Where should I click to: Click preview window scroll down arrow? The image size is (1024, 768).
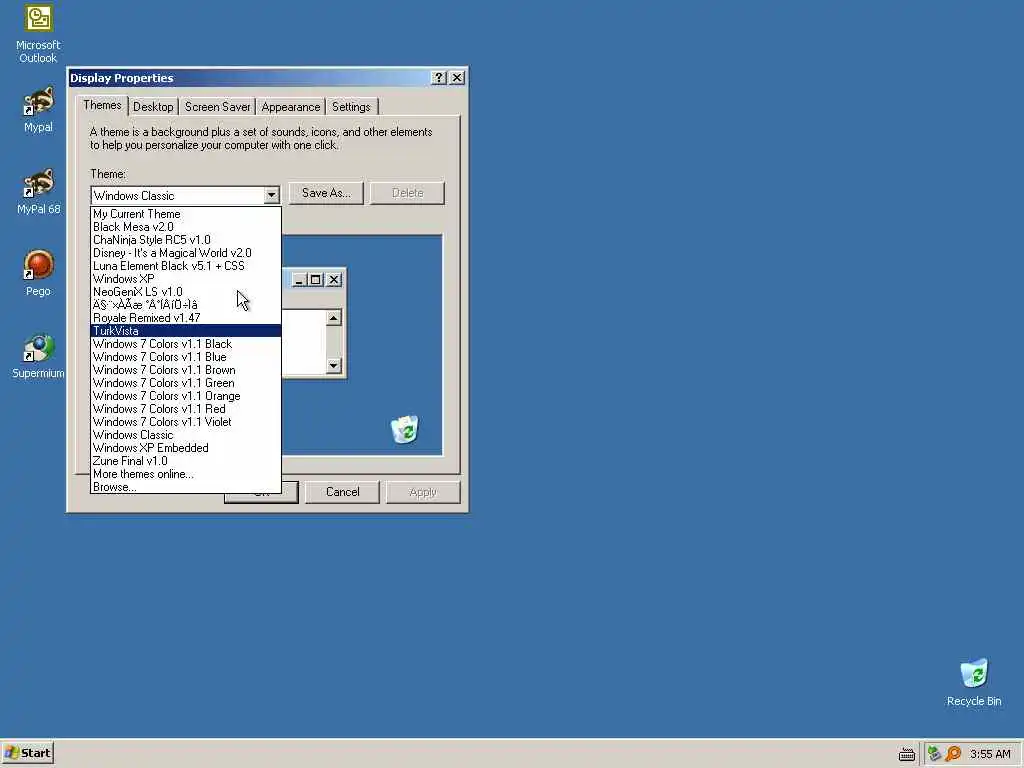click(x=334, y=365)
